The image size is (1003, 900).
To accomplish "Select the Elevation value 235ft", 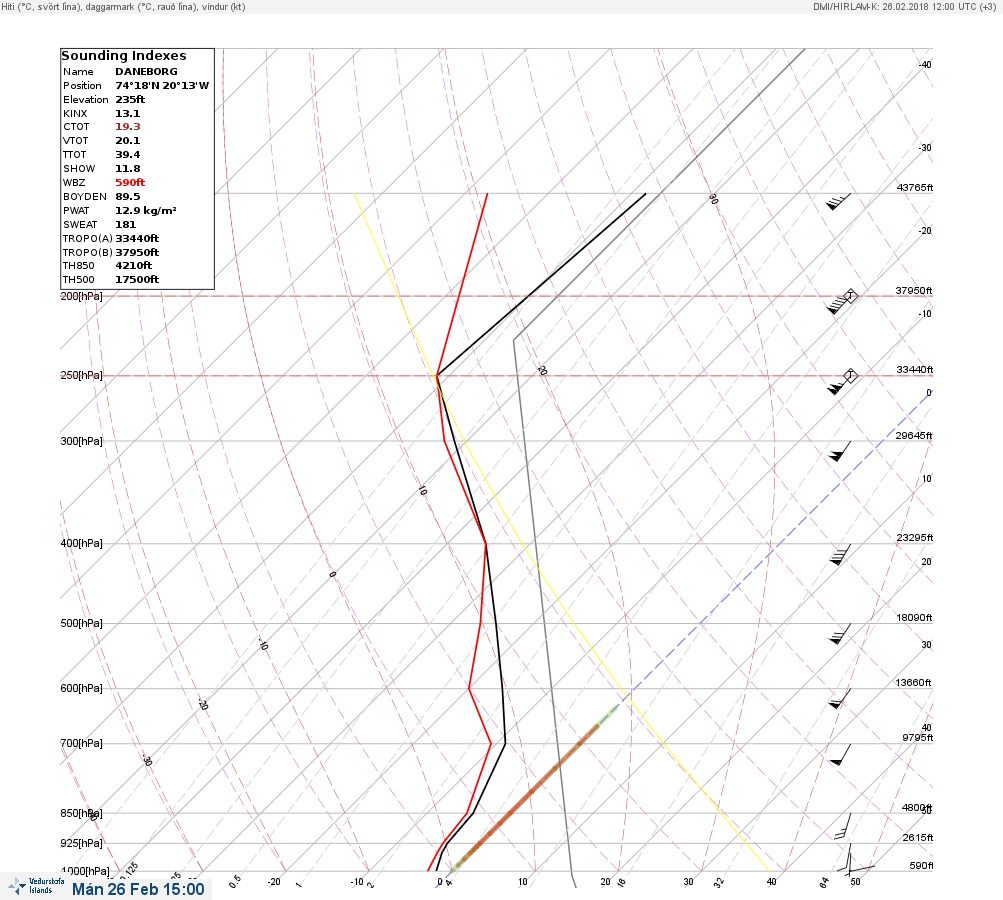I will tap(130, 99).
